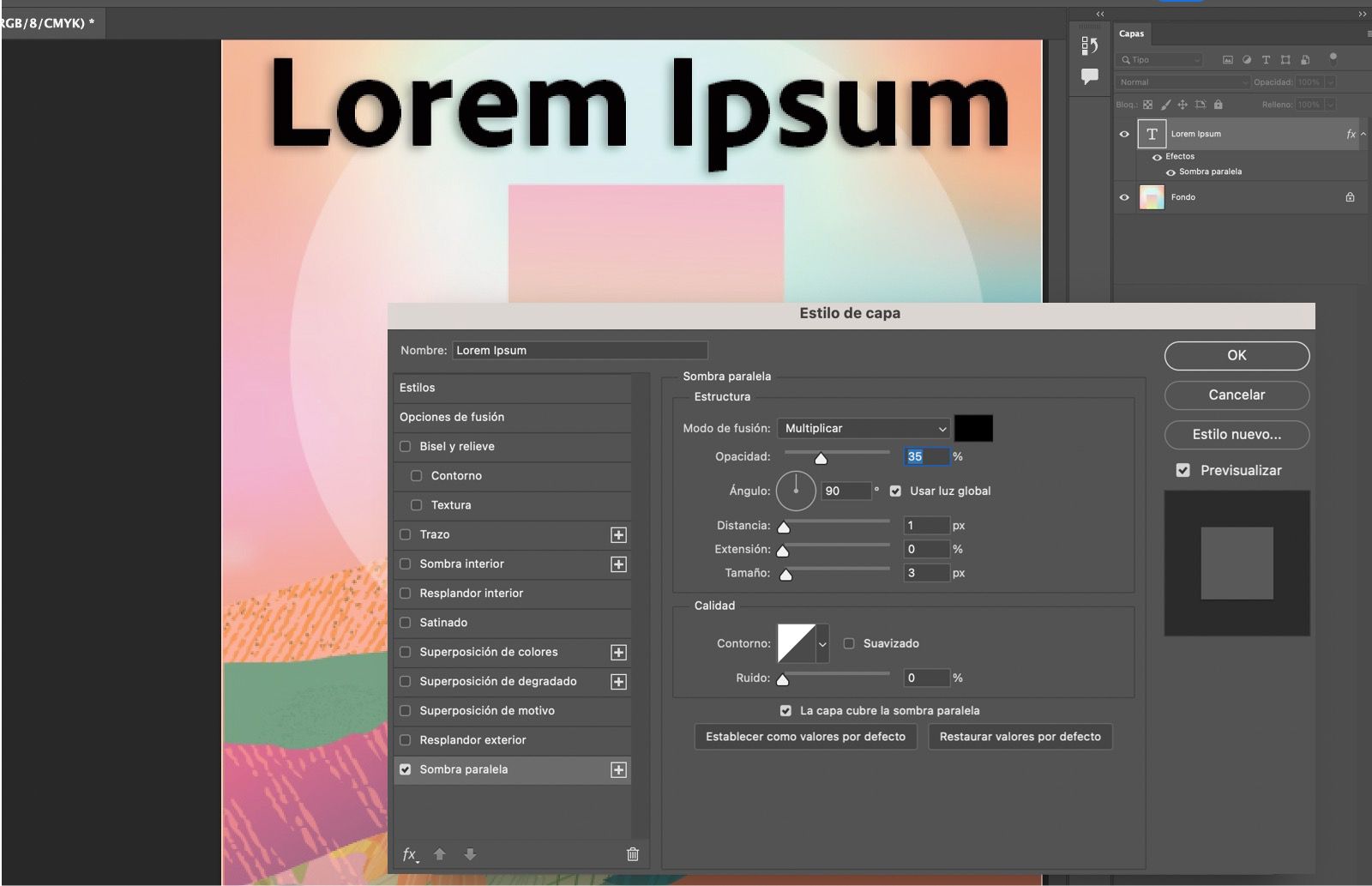Viewport: 1372px width, 886px height.
Task: Enable the Bisel y relieve checkbox
Action: 406,447
